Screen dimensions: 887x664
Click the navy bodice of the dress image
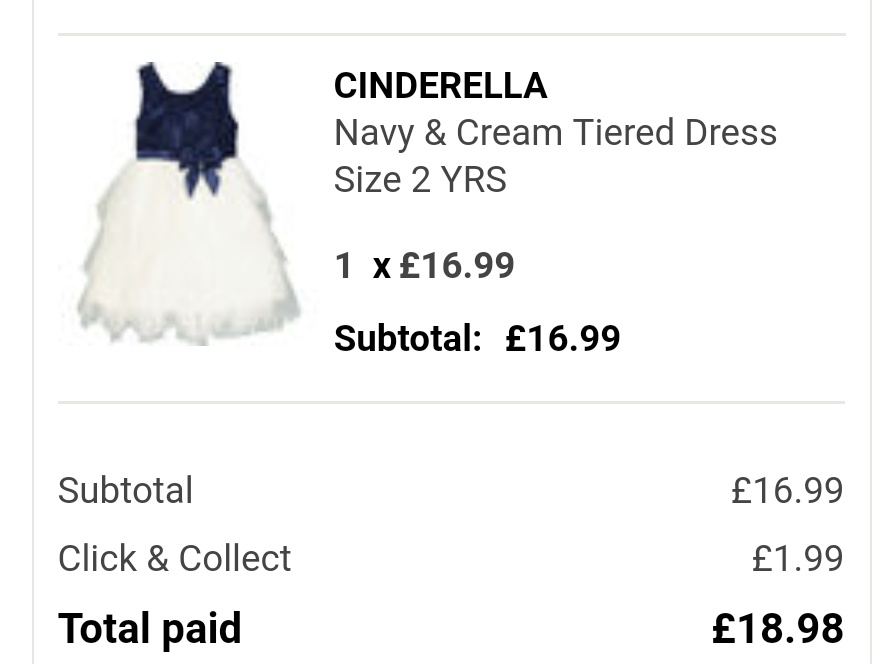pos(186,110)
